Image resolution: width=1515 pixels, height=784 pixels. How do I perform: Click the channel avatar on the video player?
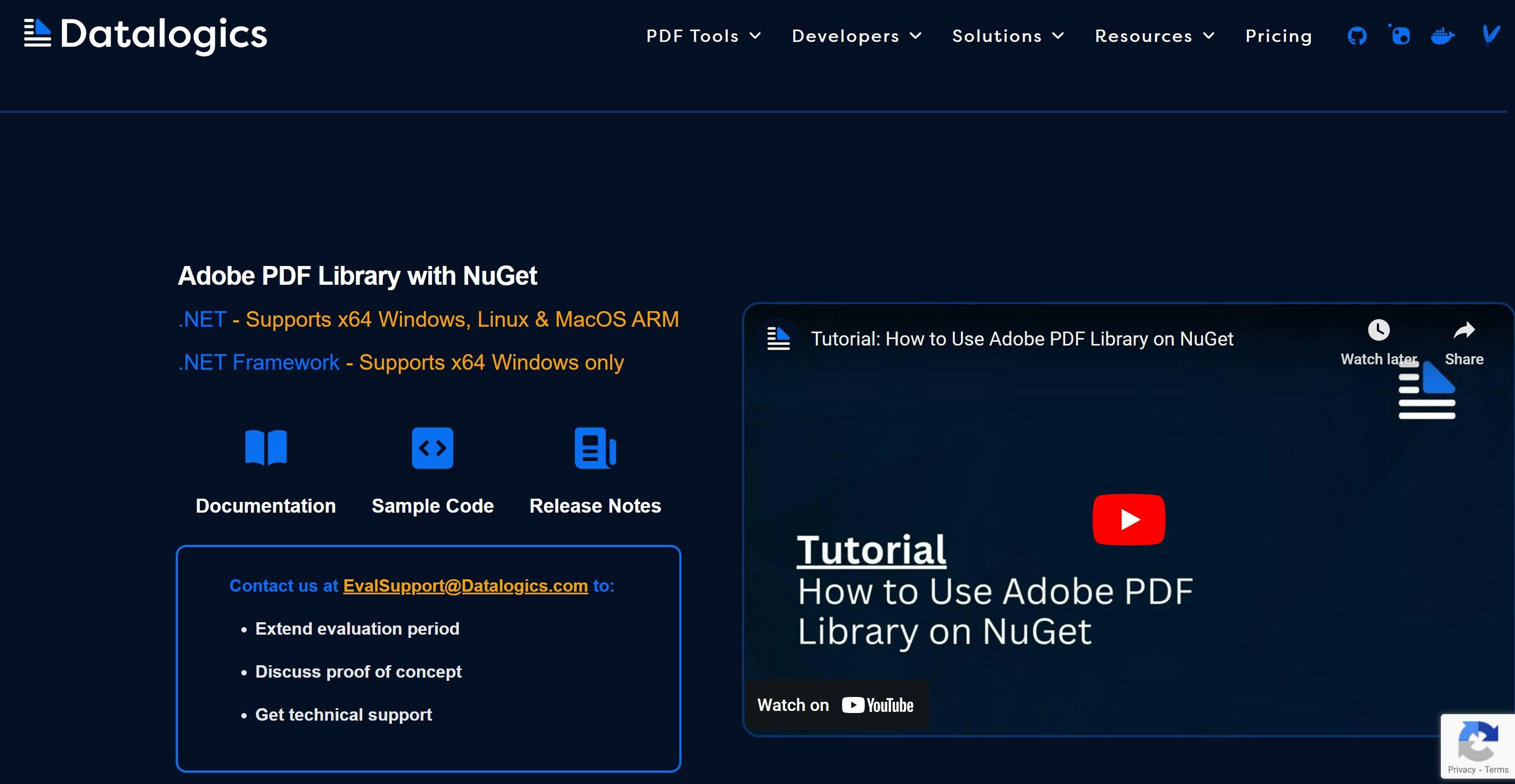point(778,338)
